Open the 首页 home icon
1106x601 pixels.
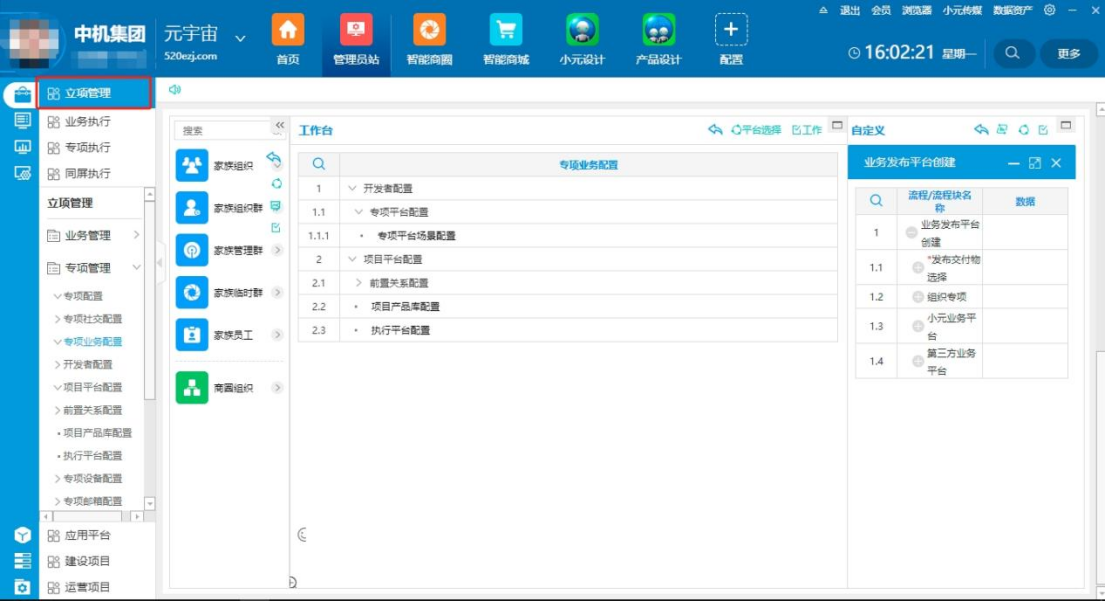288,30
